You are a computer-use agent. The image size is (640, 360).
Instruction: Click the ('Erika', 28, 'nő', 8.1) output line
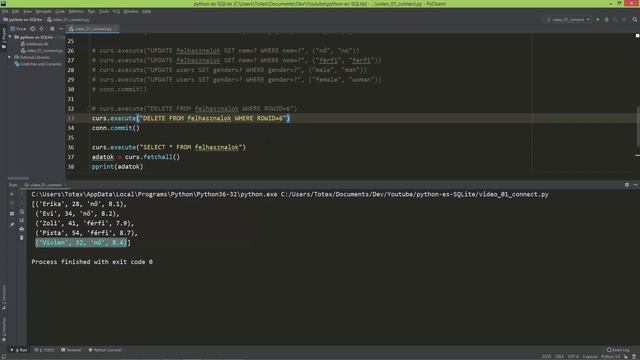point(79,204)
